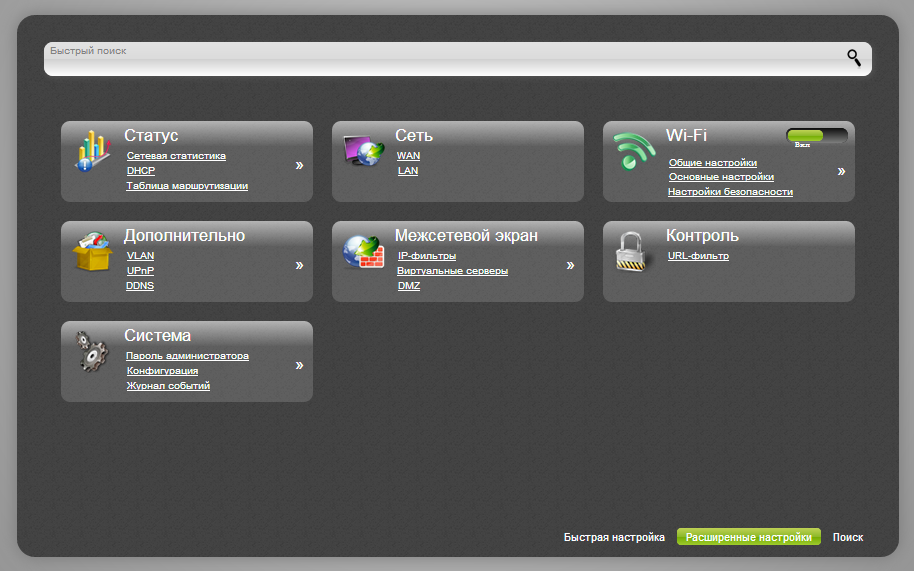Viewport: 914px width, 571px height.
Task: Open the URL-фильтр link
Action: tap(698, 256)
